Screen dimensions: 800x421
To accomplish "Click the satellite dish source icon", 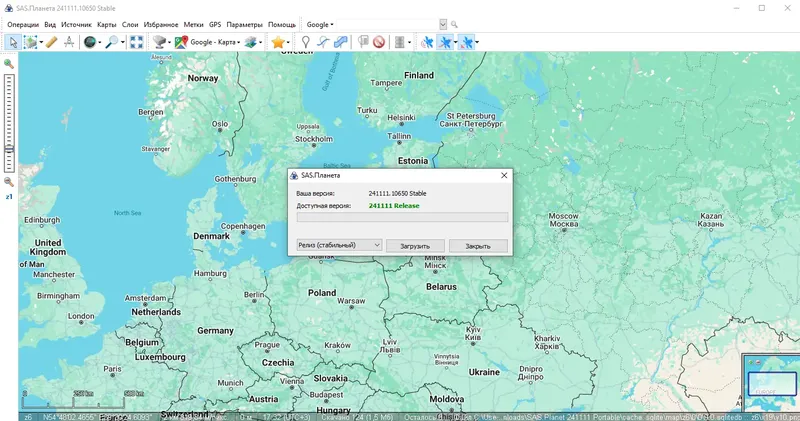I will [160, 42].
